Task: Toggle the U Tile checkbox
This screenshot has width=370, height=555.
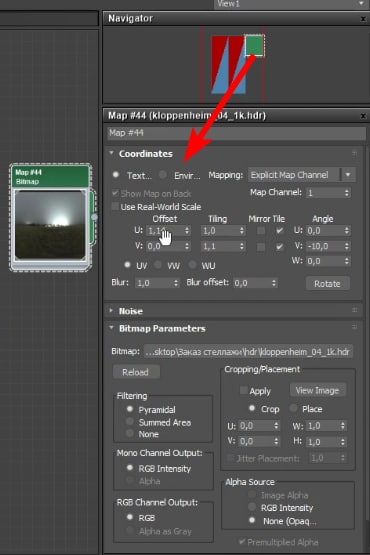Action: coord(280,231)
